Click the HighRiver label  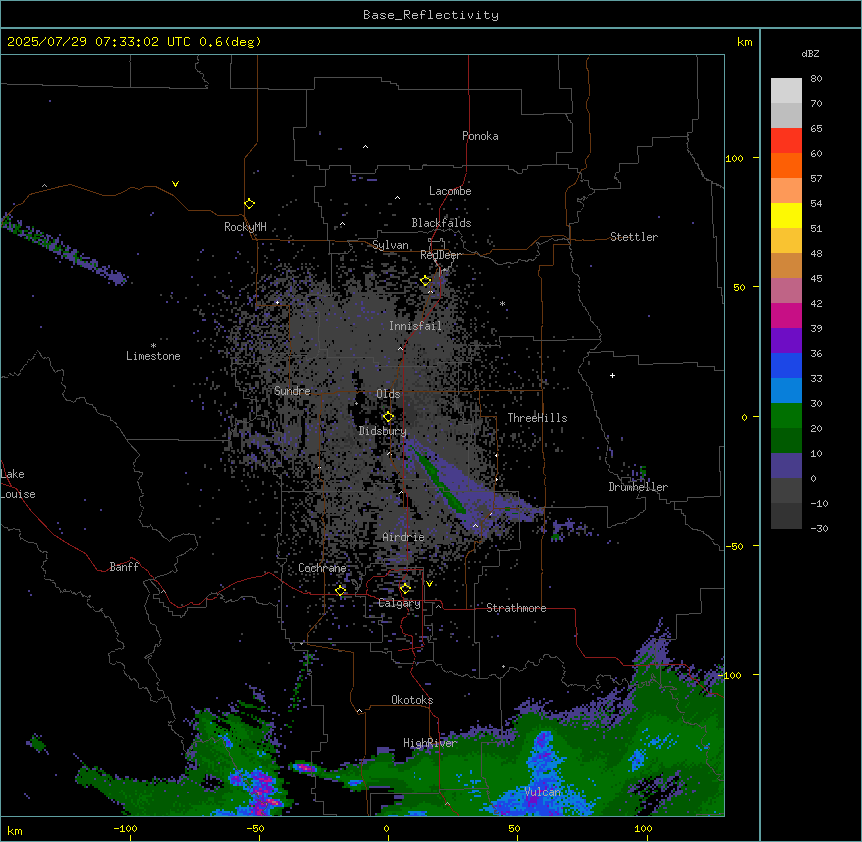(x=430, y=743)
